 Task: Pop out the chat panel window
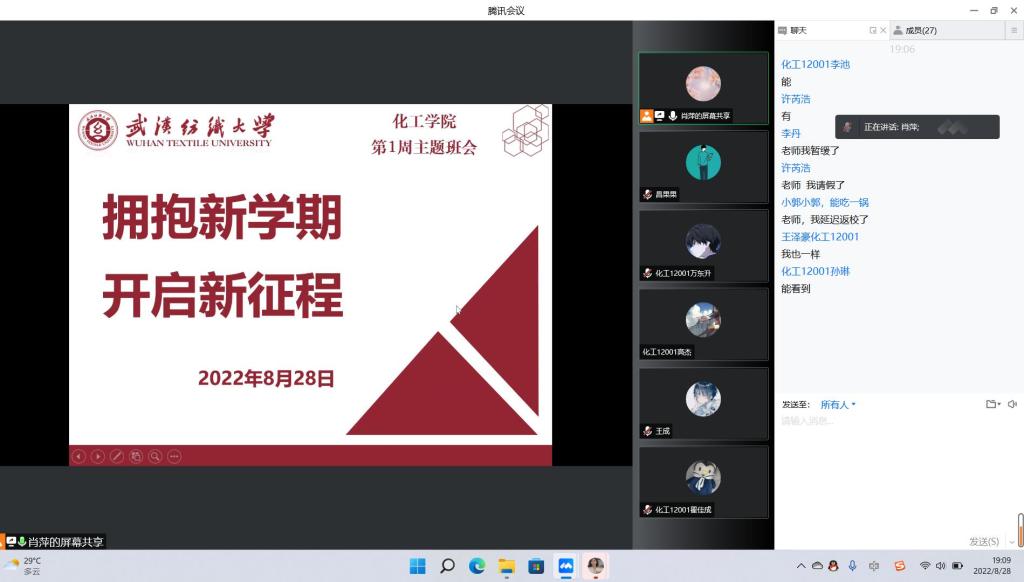pyautogui.click(x=873, y=30)
